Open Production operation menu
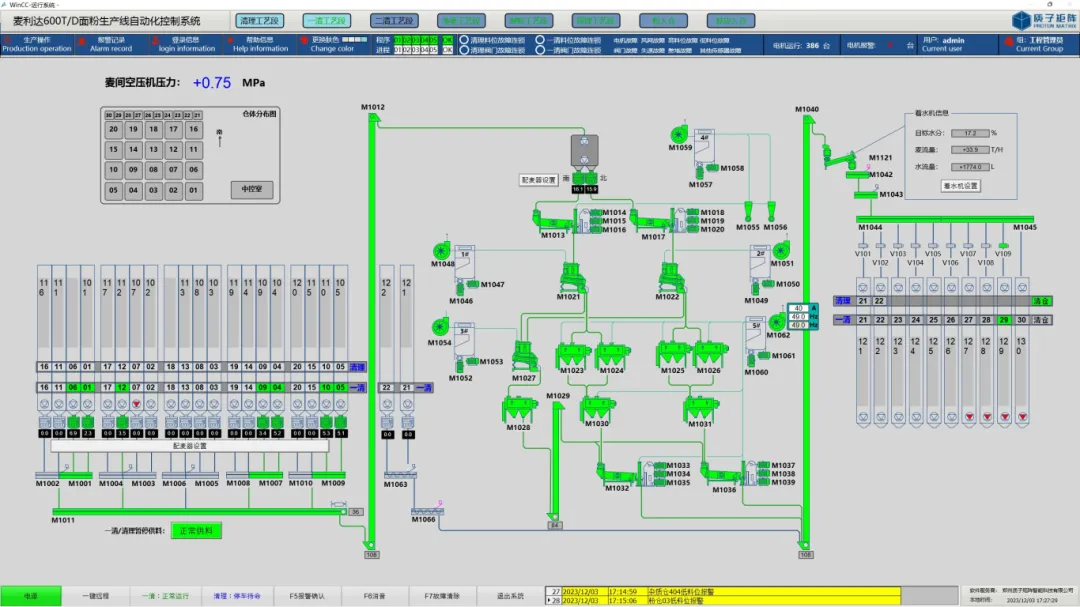Screen dimensions: 1080x607 click(37, 45)
